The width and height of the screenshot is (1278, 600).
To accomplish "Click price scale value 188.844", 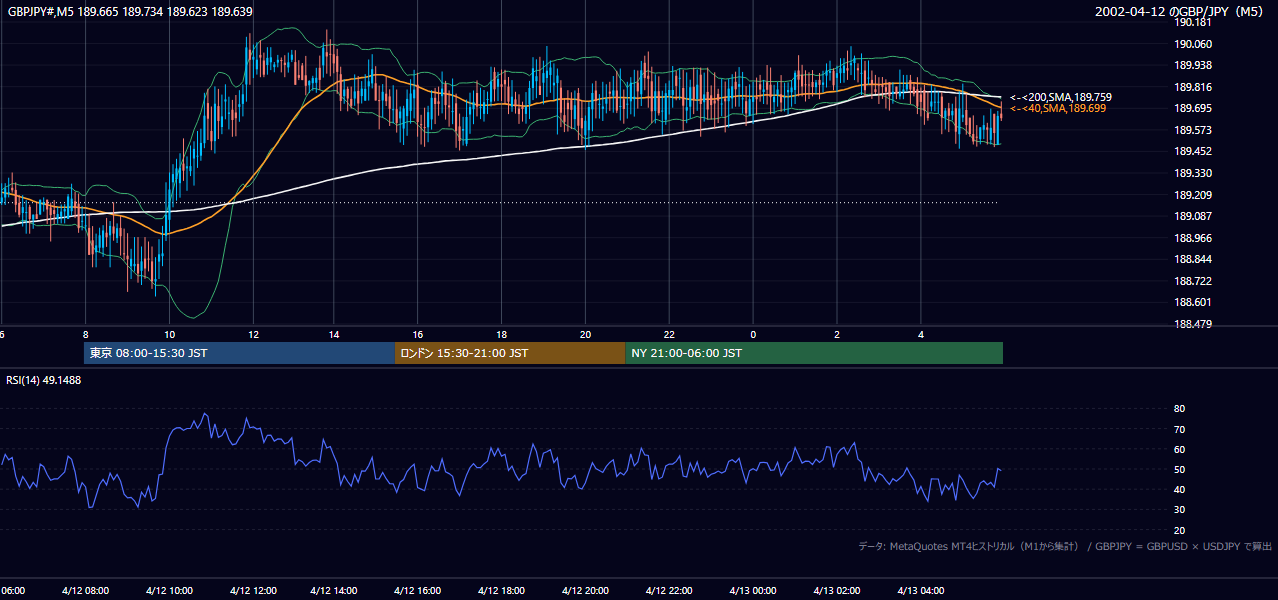I will click(1193, 259).
